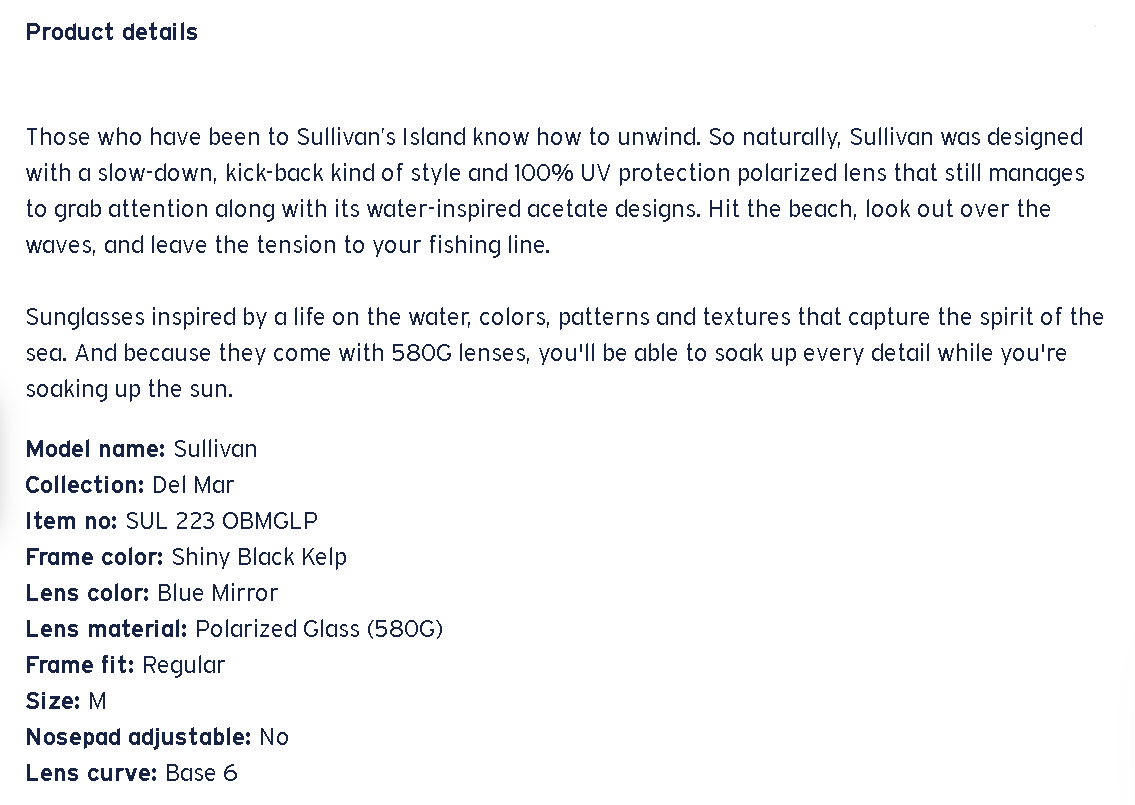This screenshot has width=1135, height=805.
Task: Select the Frame fit label
Action: click(81, 665)
